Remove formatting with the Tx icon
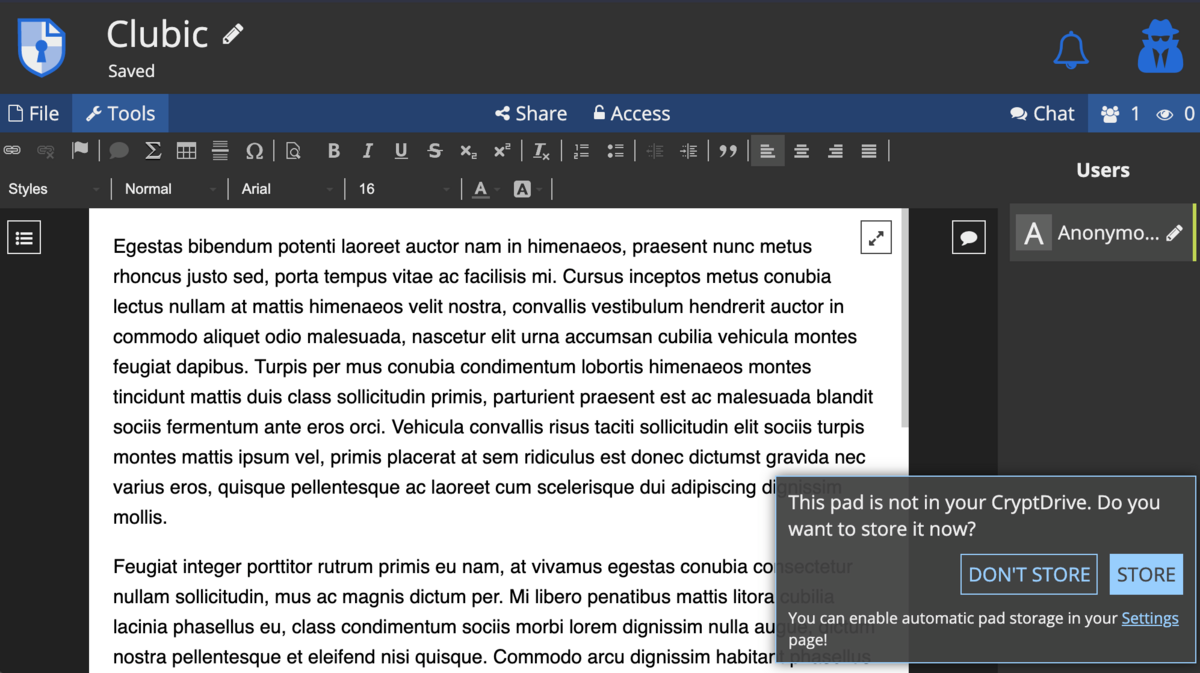The height and width of the screenshot is (673, 1200). pos(541,151)
